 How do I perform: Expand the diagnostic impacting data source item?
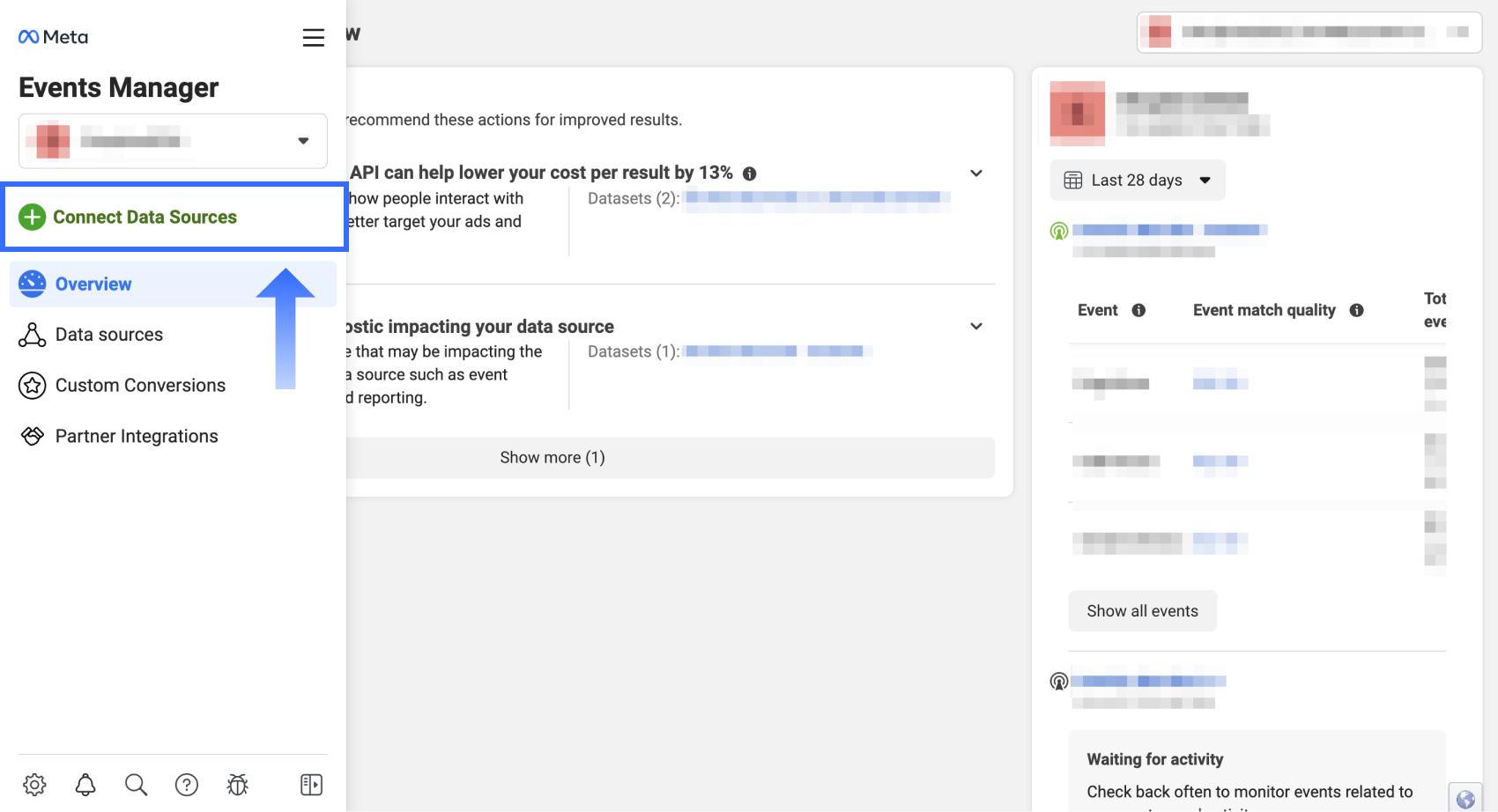pos(976,327)
